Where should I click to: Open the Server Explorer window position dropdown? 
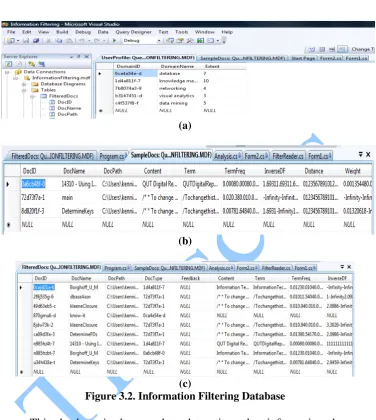point(71,57)
